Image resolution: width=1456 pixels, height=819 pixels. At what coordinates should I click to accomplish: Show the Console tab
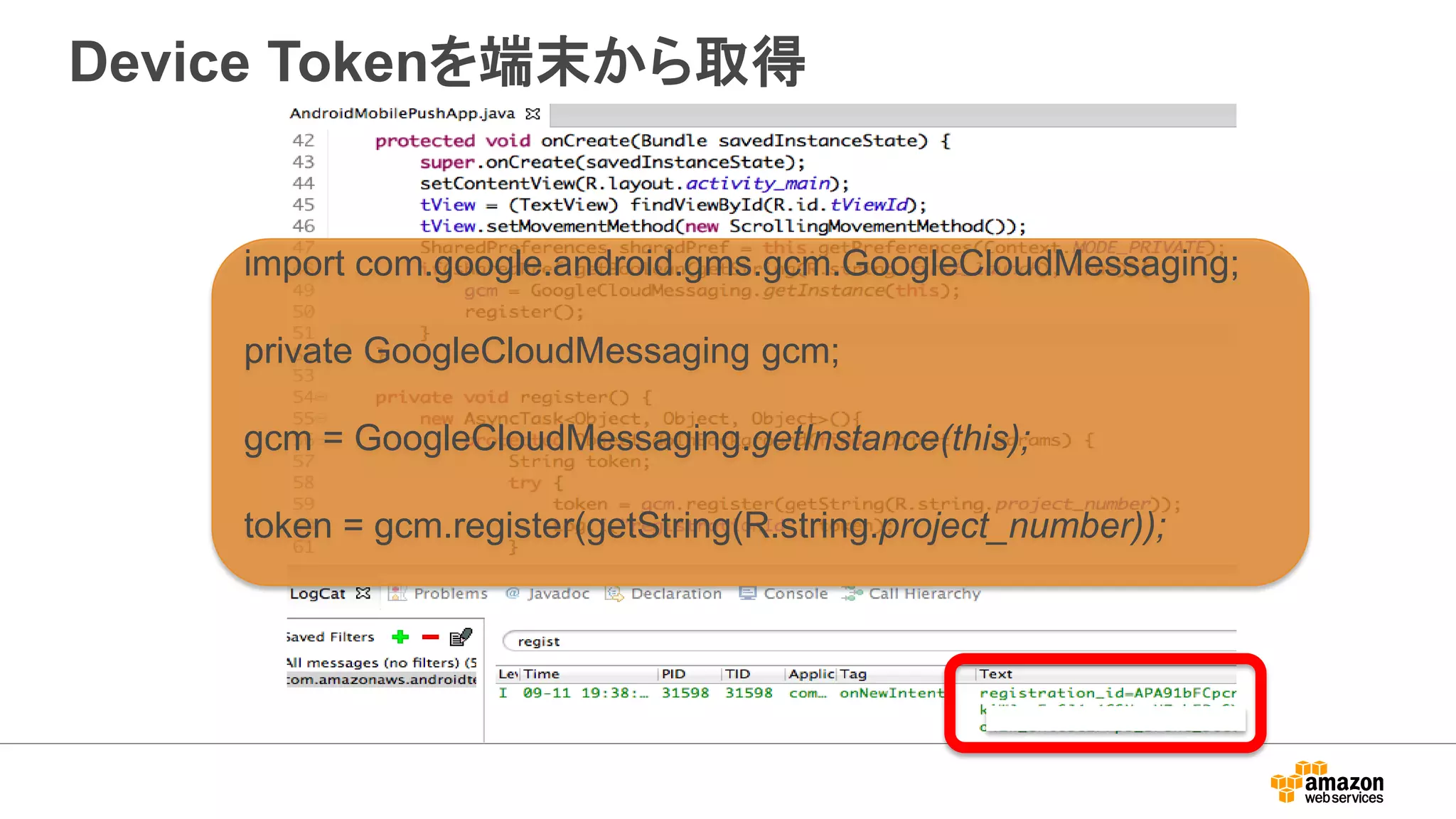pos(796,594)
